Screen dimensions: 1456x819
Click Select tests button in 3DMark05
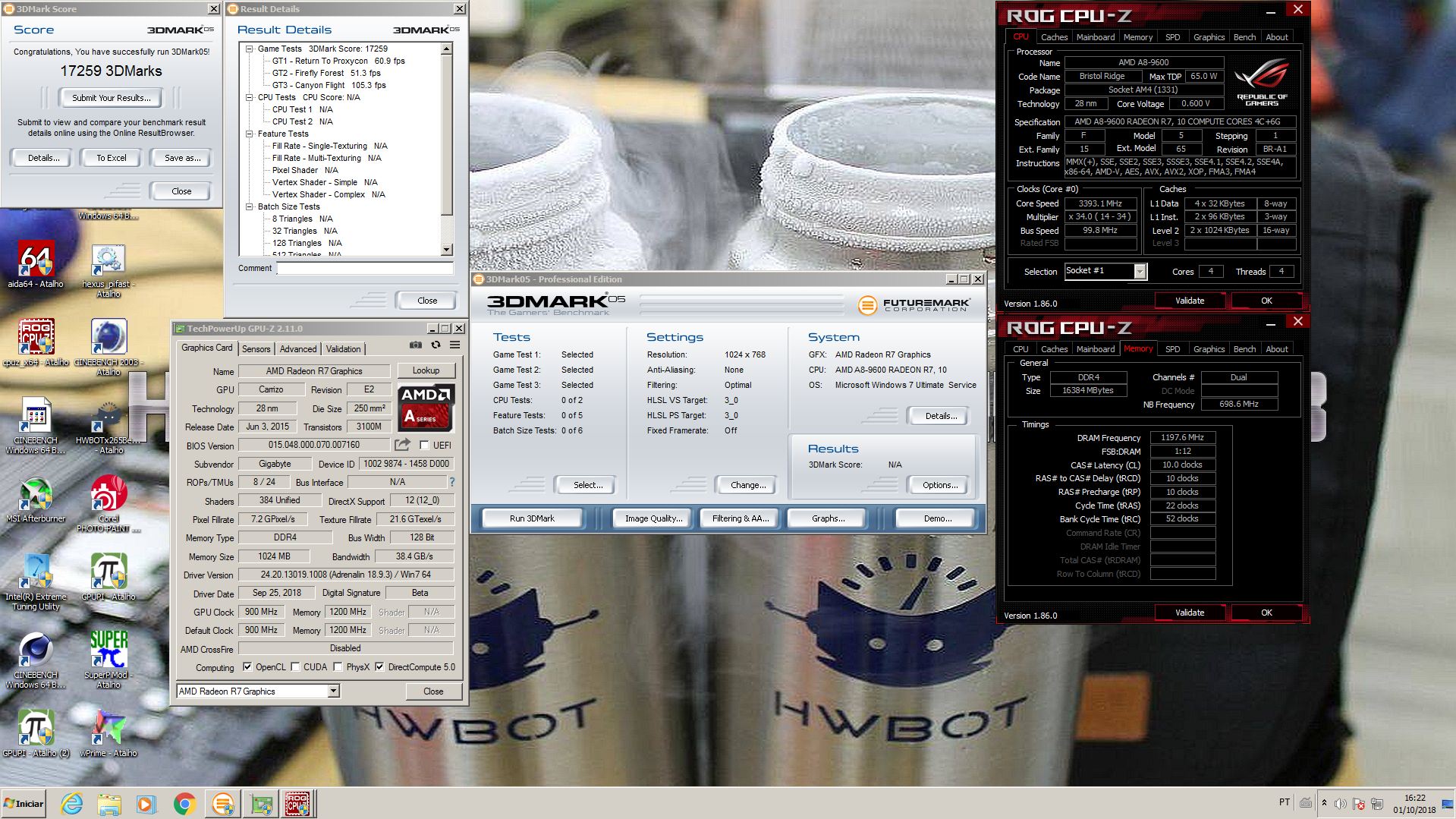(588, 485)
